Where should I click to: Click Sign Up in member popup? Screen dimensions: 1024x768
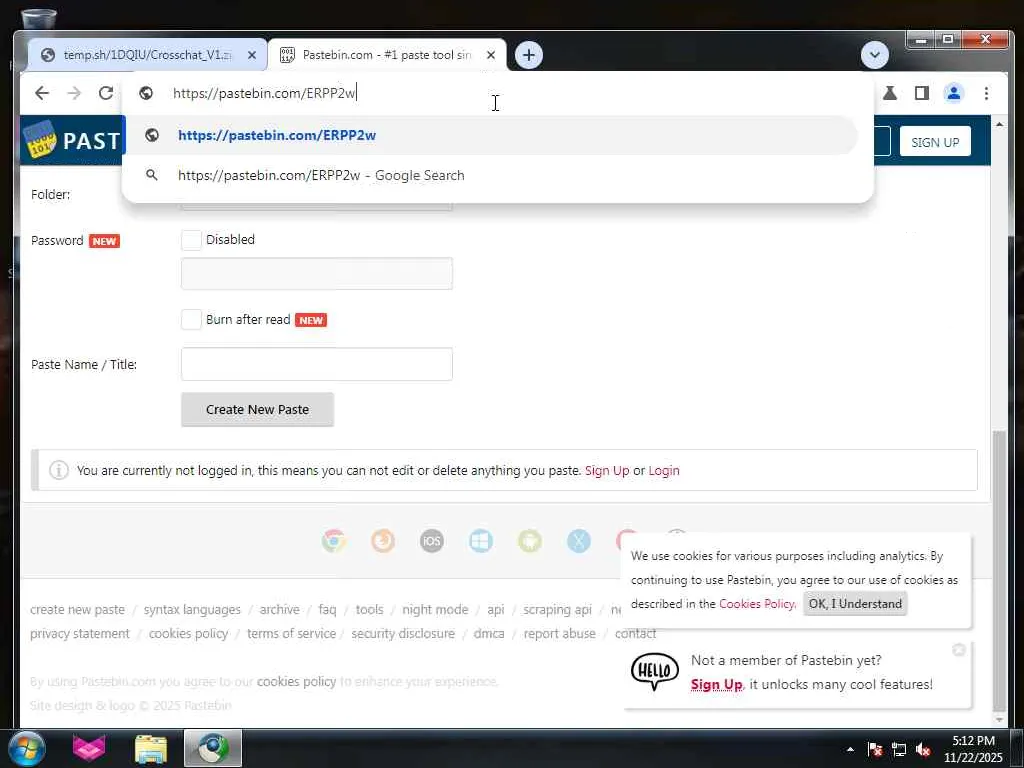coord(716,684)
